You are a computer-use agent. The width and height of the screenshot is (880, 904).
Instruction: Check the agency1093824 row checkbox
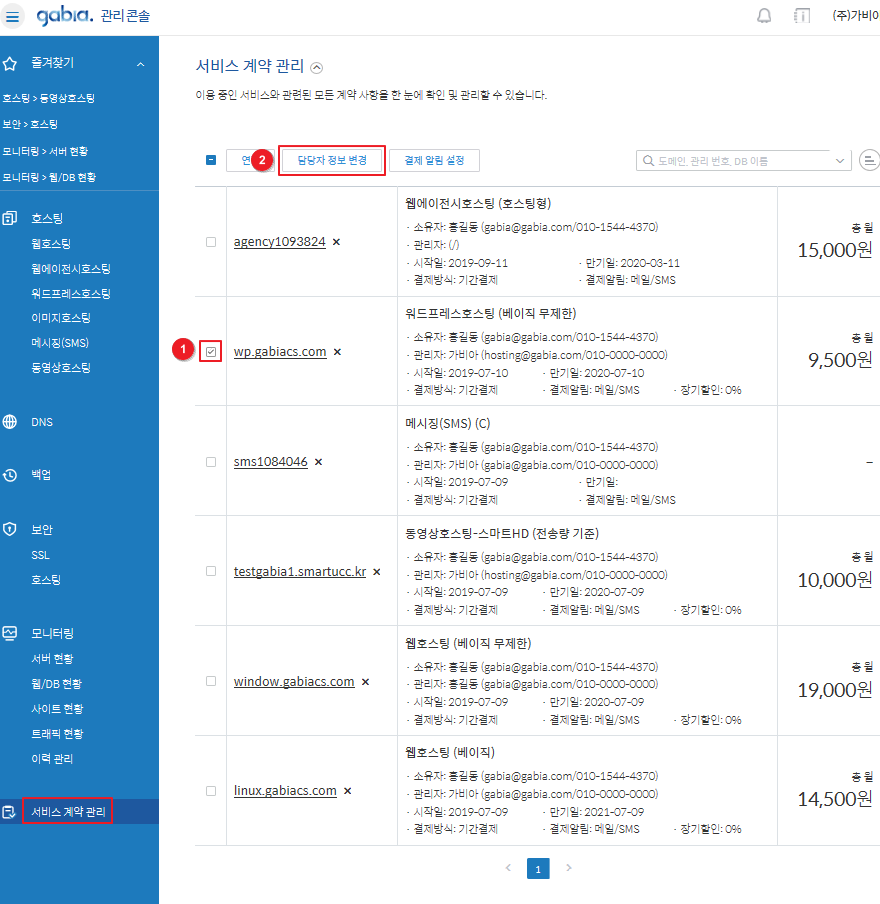point(211,242)
